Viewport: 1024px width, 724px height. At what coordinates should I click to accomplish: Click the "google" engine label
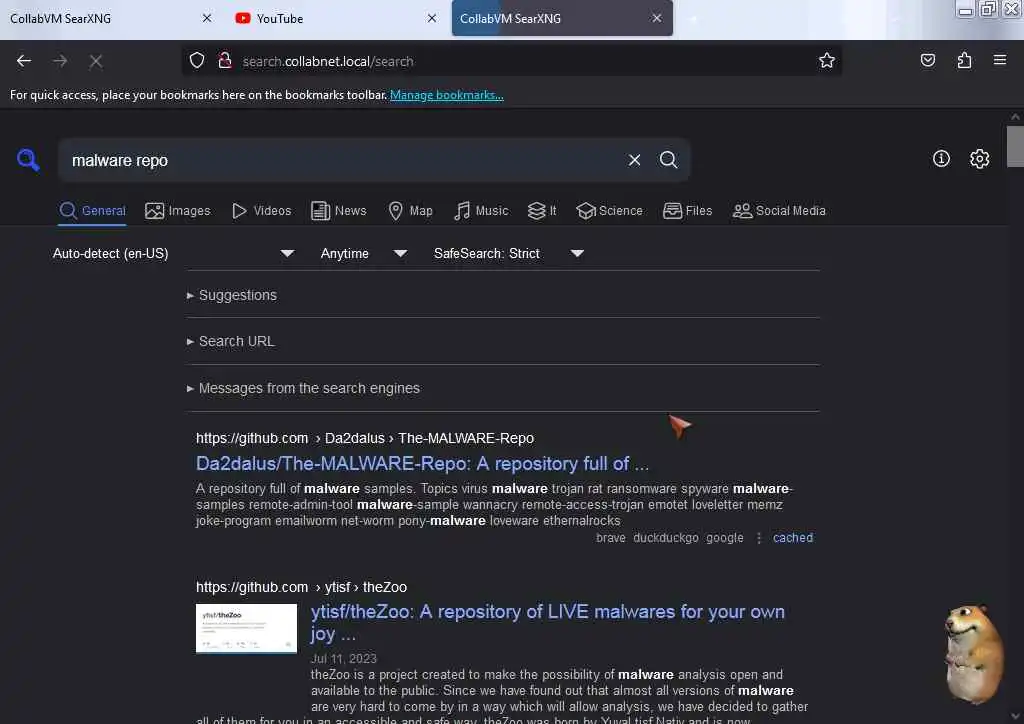[x=724, y=538]
